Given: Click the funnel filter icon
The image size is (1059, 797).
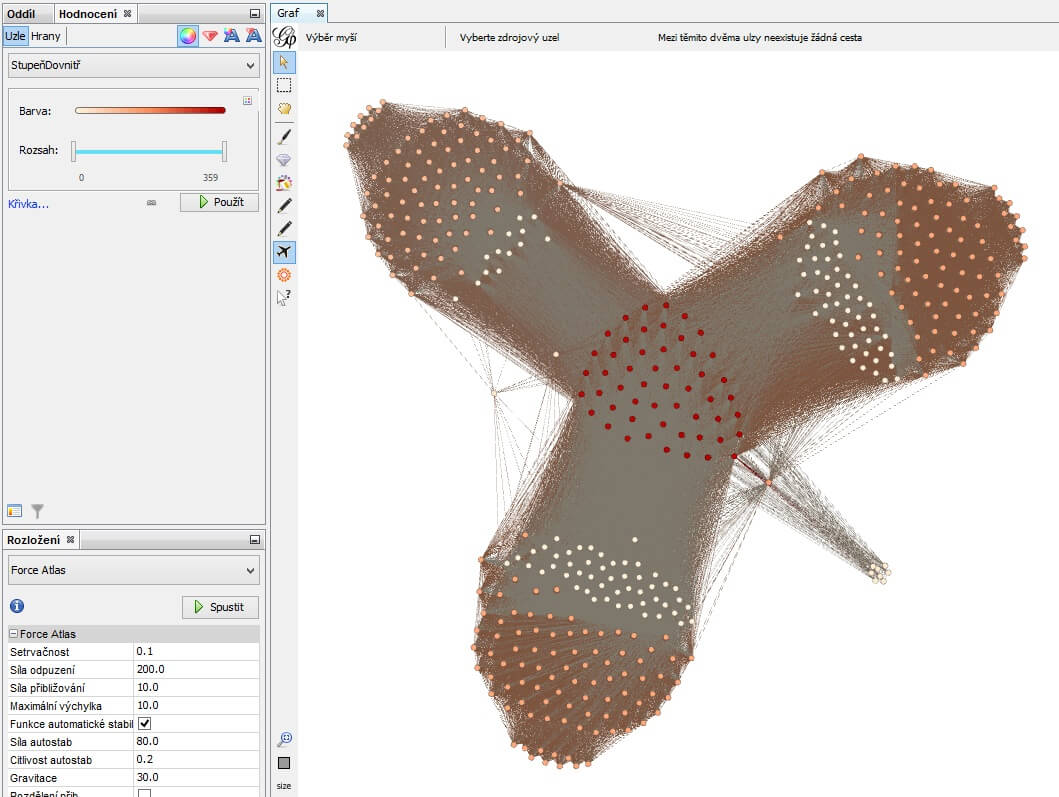Looking at the screenshot, I should tap(38, 511).
